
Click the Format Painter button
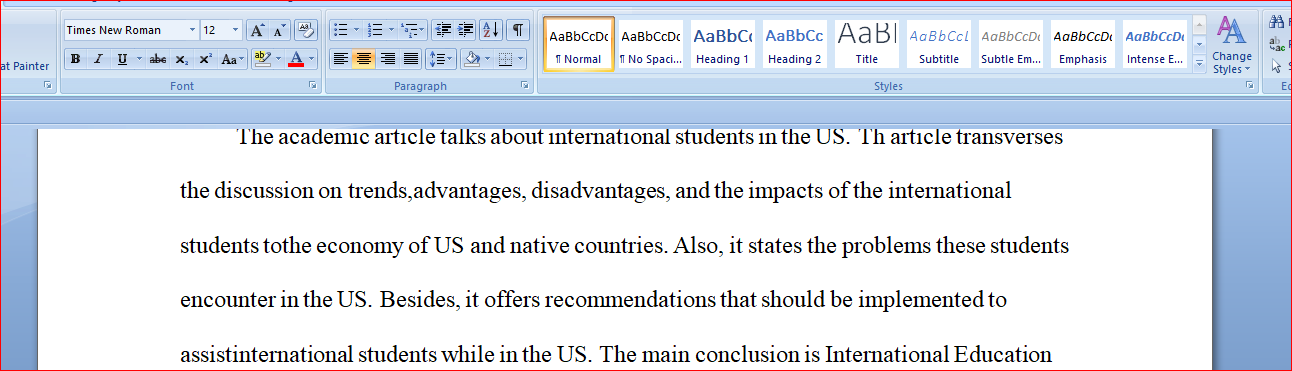click(x=24, y=66)
